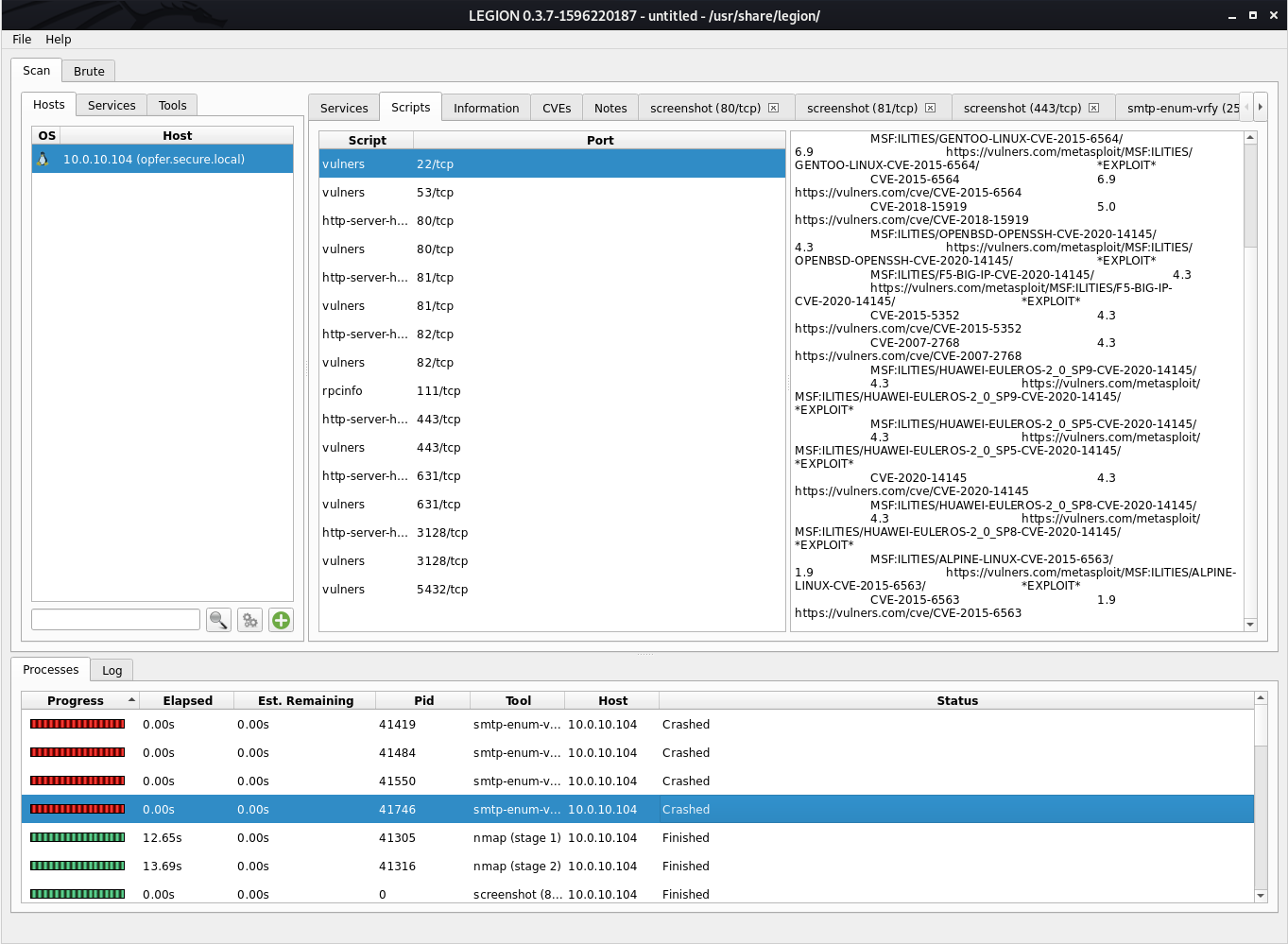Switch to the Log tab
The width and height of the screenshot is (1288, 944).
click(112, 670)
